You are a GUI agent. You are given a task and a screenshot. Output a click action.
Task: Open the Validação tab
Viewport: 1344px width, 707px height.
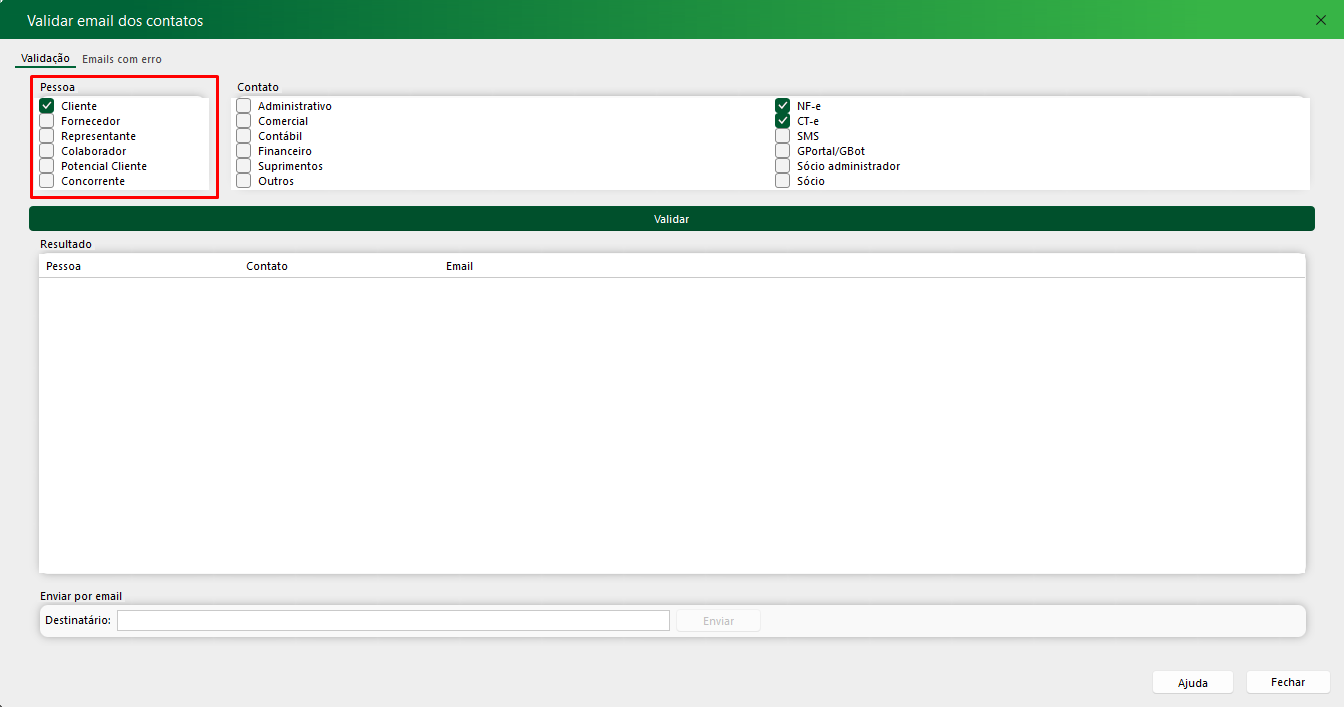pyautogui.click(x=45, y=59)
